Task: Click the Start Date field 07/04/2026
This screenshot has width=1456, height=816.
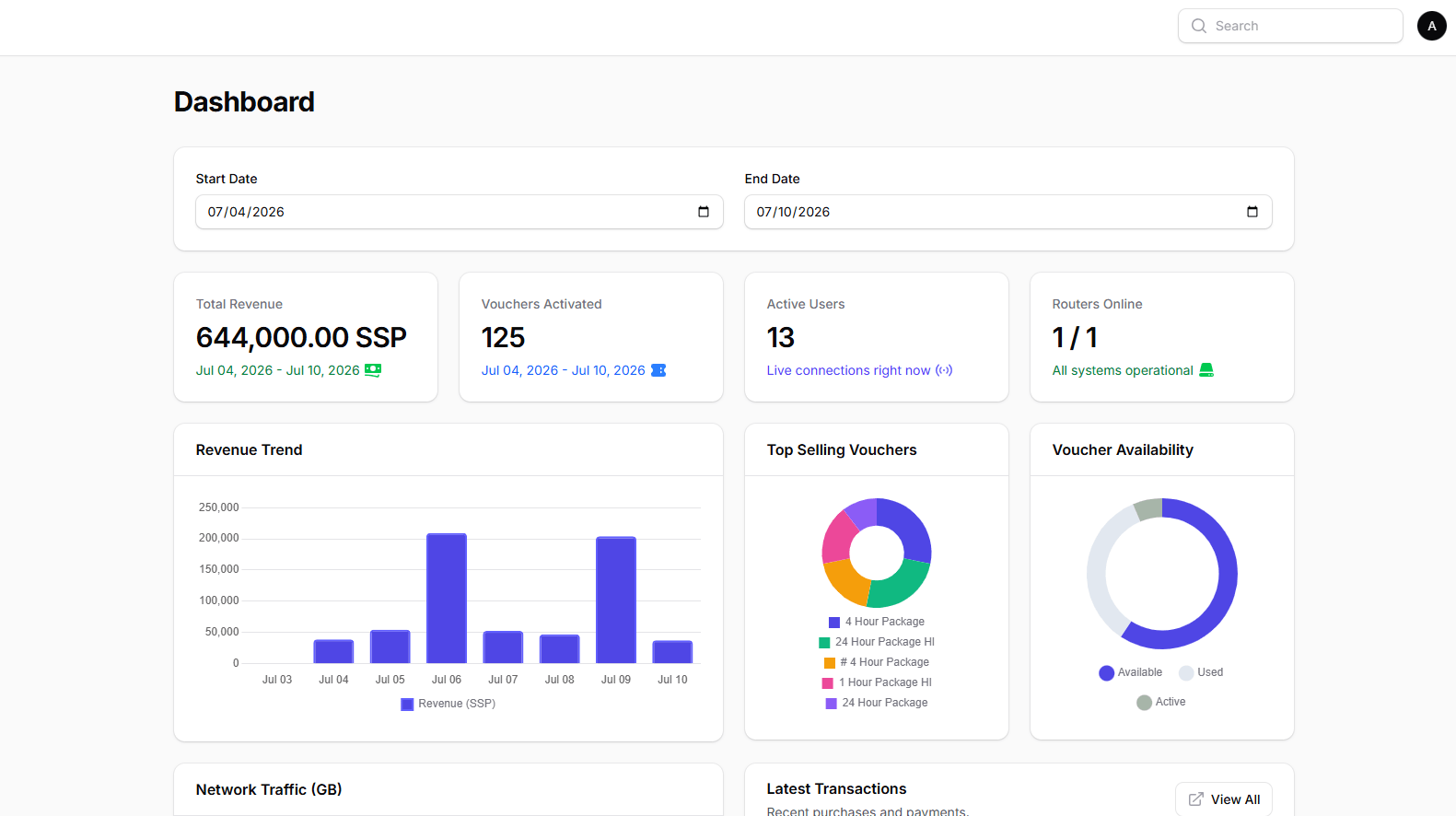Action: (x=460, y=212)
